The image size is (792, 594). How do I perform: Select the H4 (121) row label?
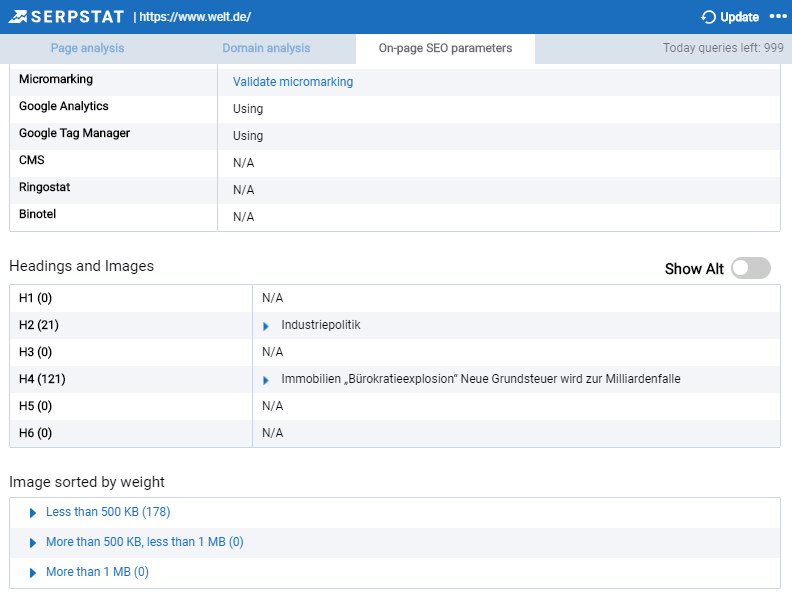click(x=42, y=379)
